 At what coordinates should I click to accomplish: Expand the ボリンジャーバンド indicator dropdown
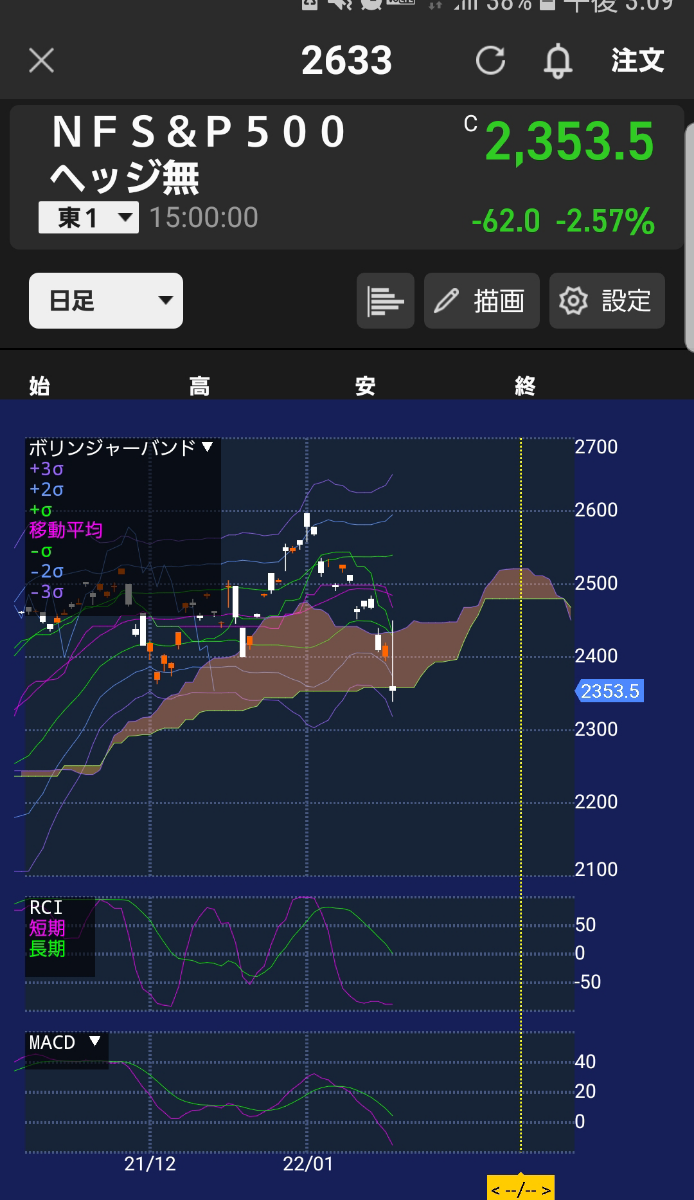[121, 448]
